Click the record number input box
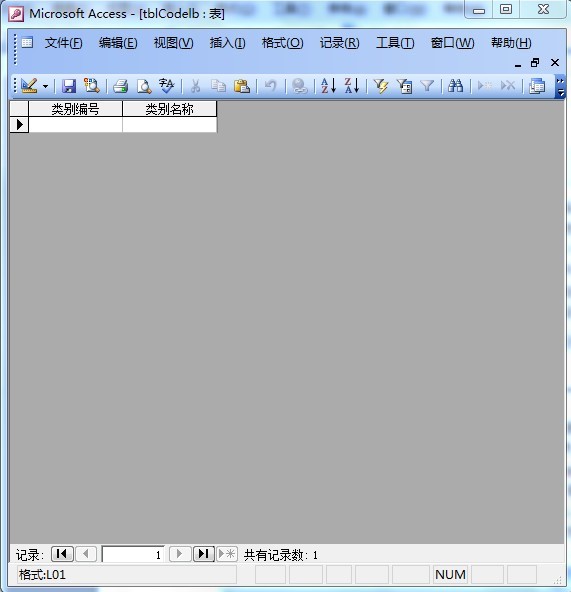571x592 pixels. (x=133, y=554)
